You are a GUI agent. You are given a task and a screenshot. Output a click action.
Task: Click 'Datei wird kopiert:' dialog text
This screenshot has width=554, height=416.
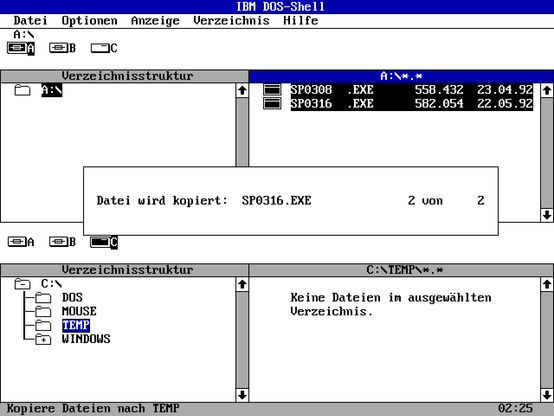pos(162,201)
